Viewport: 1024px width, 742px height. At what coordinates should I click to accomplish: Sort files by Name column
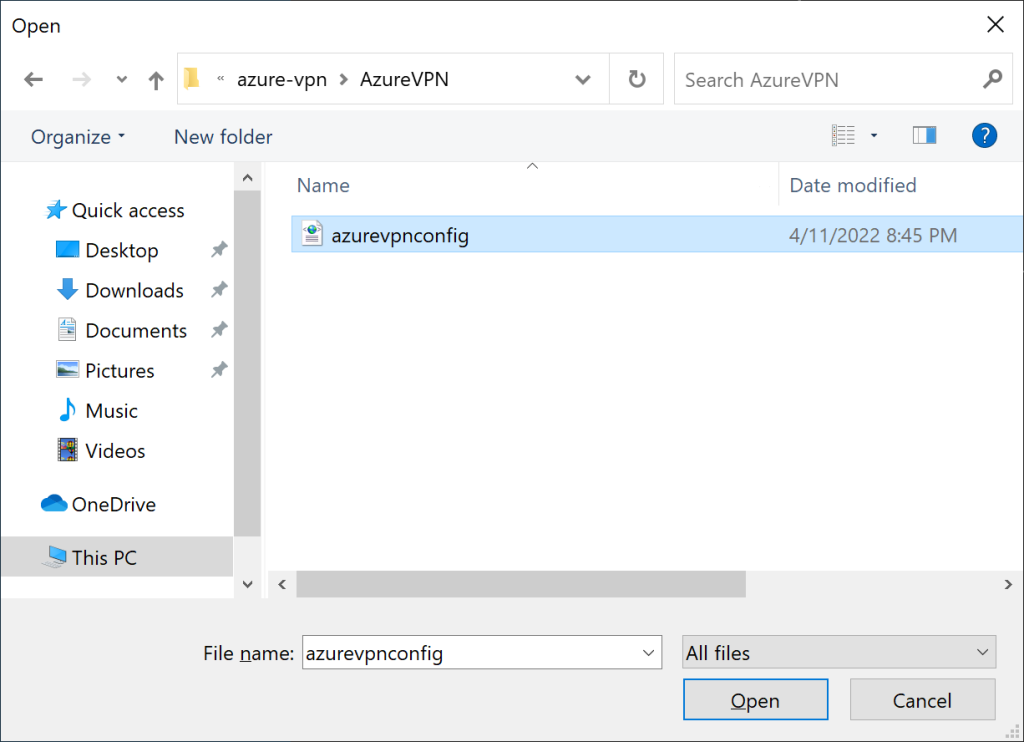pyautogui.click(x=323, y=186)
